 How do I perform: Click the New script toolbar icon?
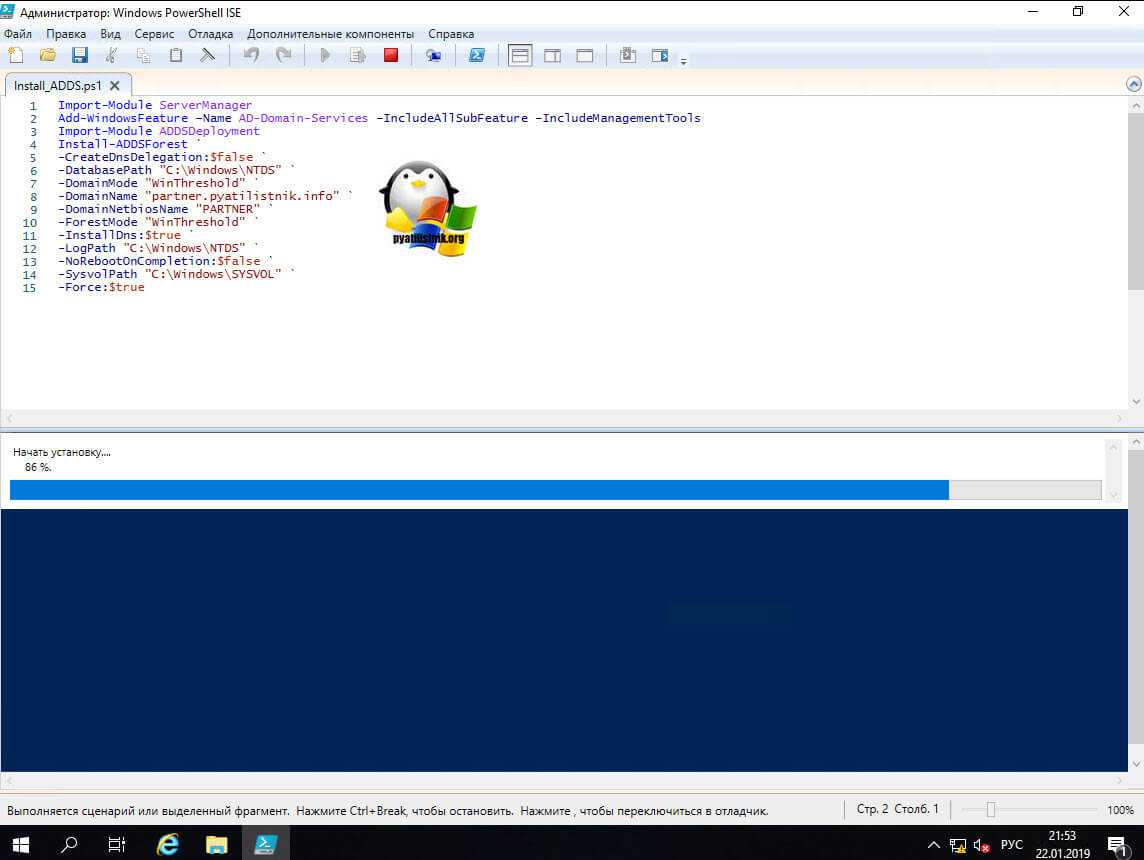pyautogui.click(x=15, y=56)
